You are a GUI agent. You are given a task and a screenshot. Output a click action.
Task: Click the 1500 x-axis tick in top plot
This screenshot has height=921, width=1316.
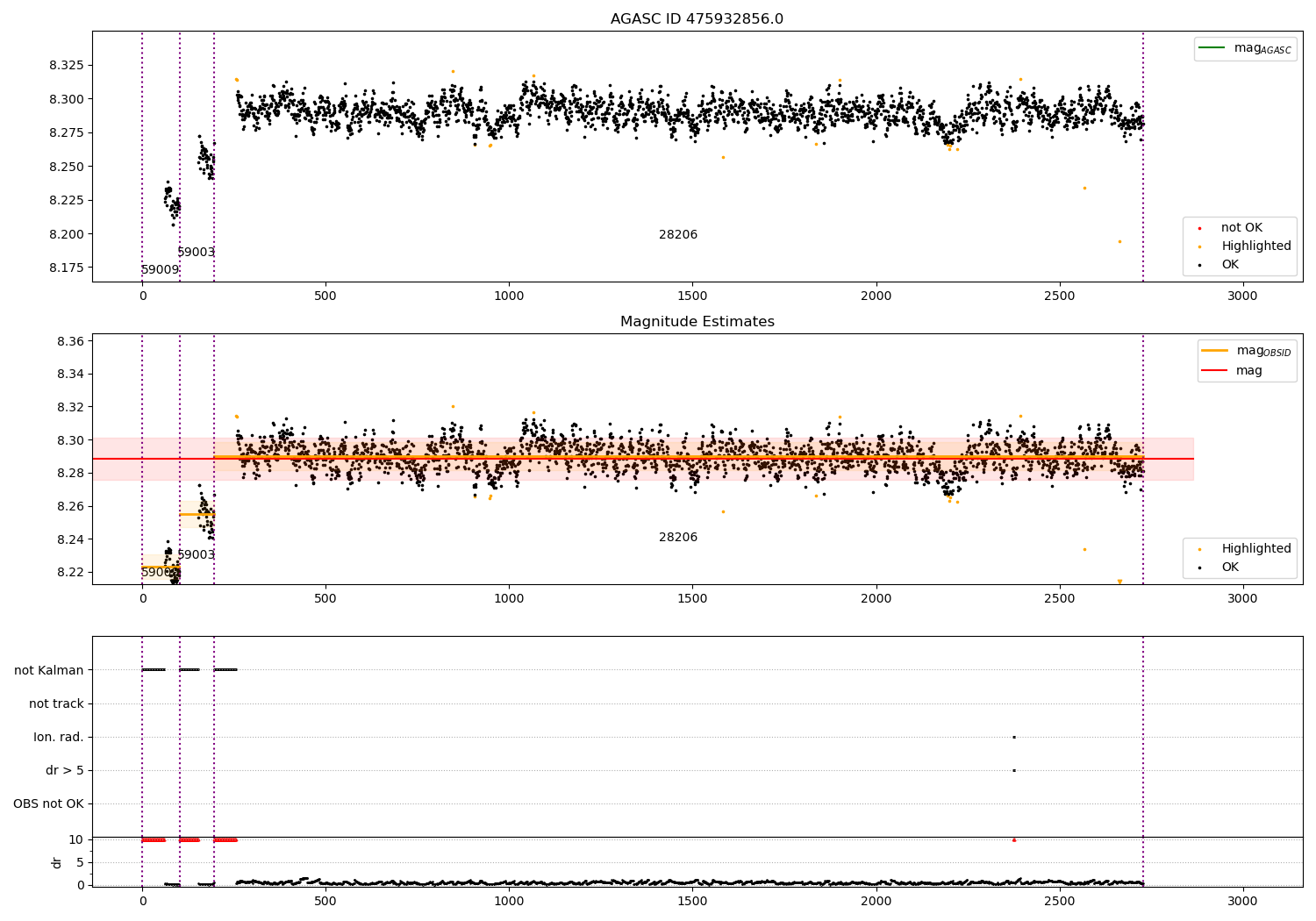[692, 296]
